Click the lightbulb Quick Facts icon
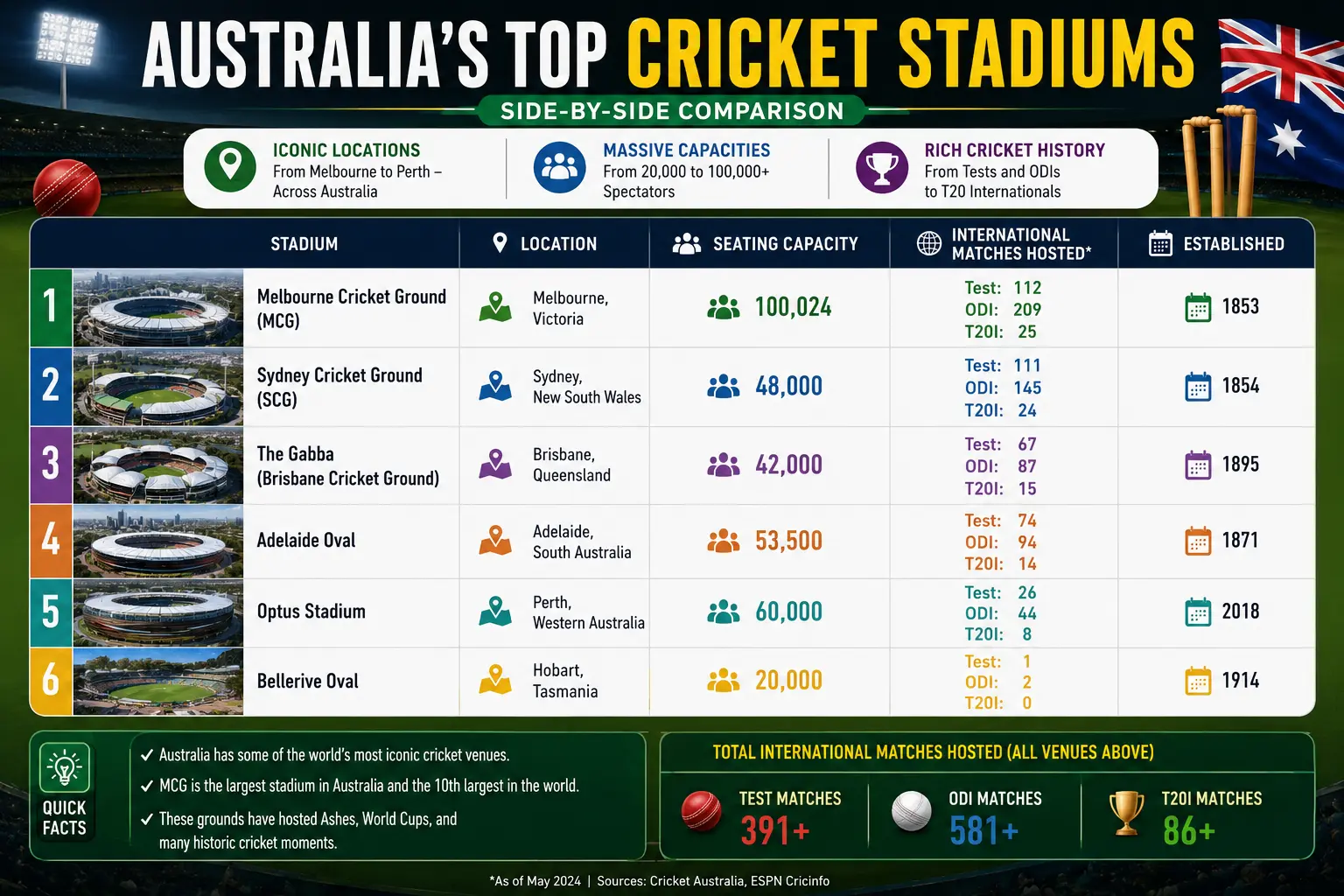The height and width of the screenshot is (896, 1344). [x=65, y=769]
